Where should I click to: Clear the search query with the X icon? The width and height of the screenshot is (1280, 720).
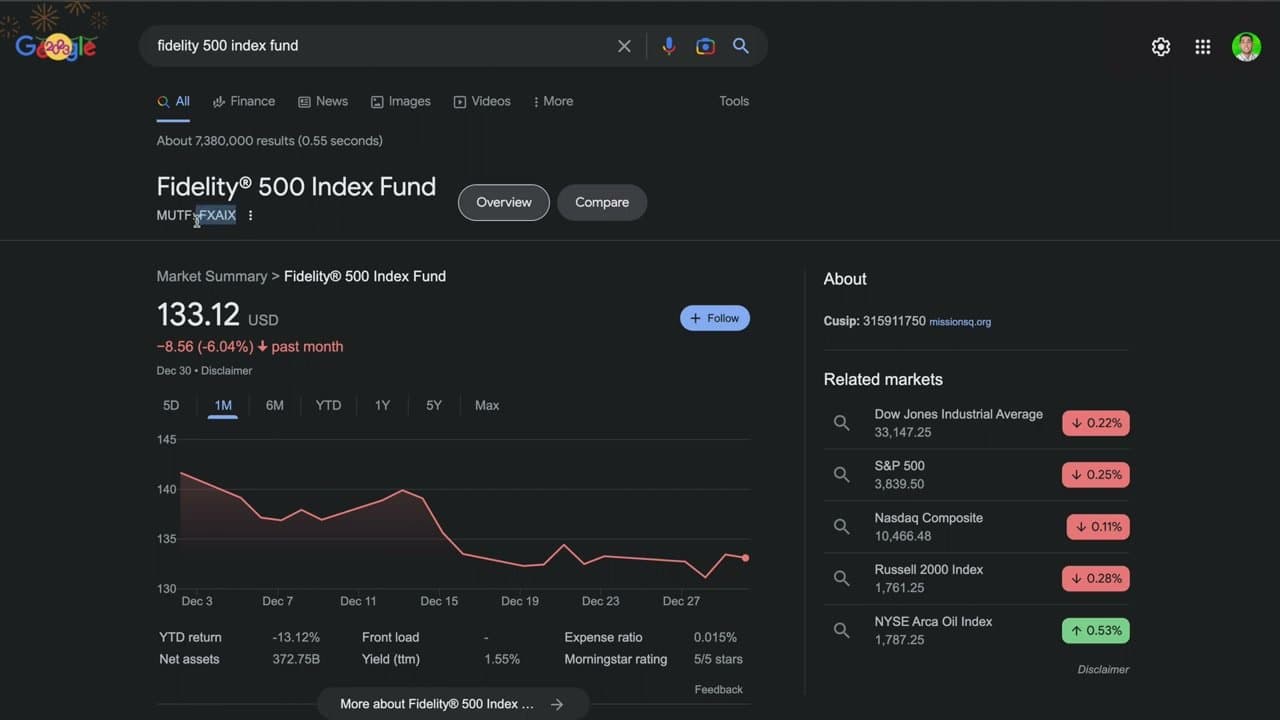click(x=624, y=45)
